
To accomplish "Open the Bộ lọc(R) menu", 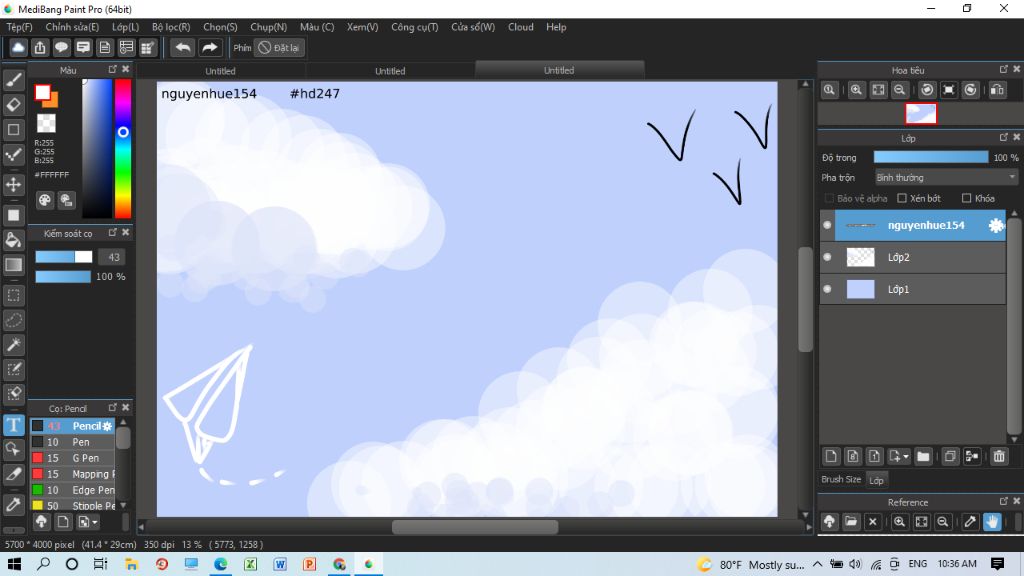I will pos(171,27).
